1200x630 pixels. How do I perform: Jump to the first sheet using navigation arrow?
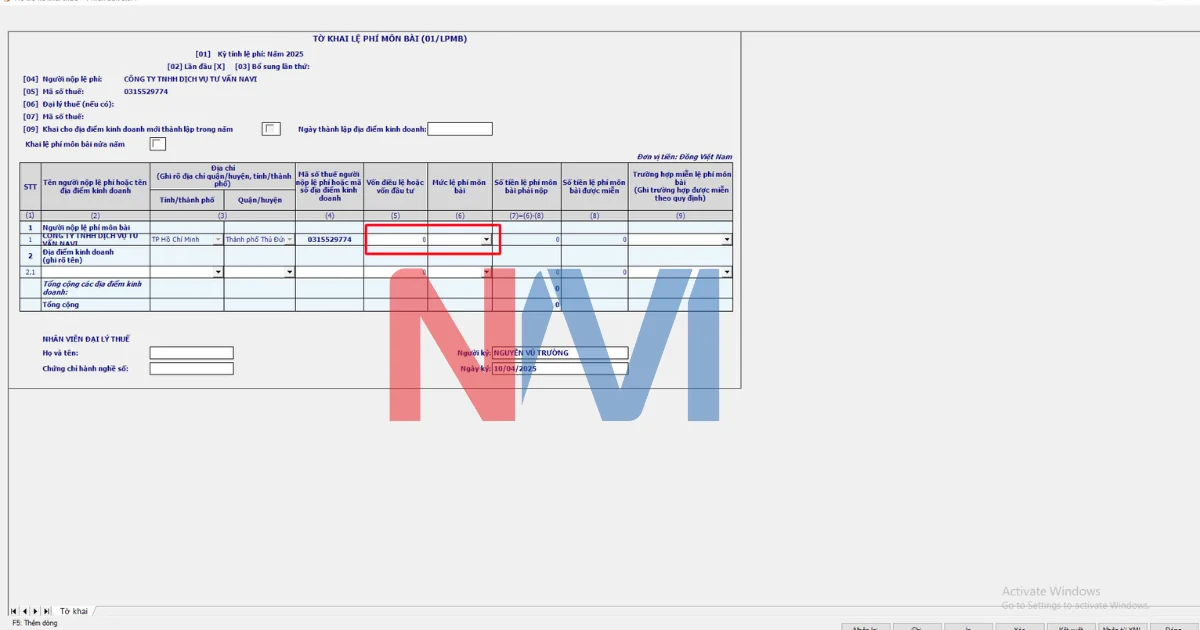pos(14,611)
